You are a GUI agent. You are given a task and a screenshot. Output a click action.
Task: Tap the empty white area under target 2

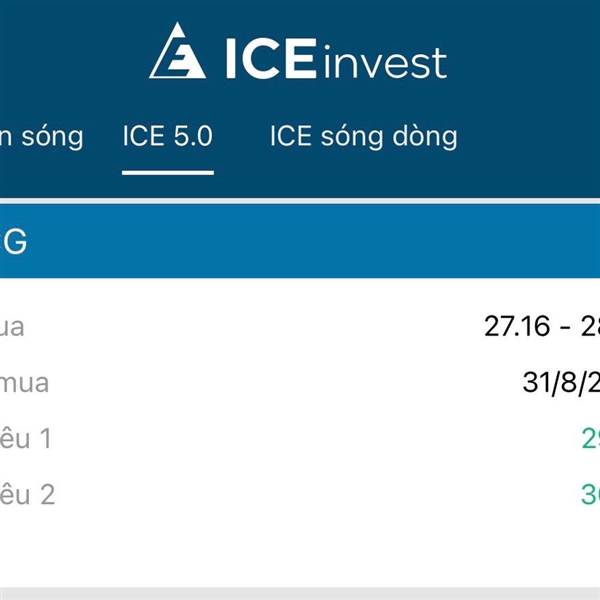tap(300, 549)
